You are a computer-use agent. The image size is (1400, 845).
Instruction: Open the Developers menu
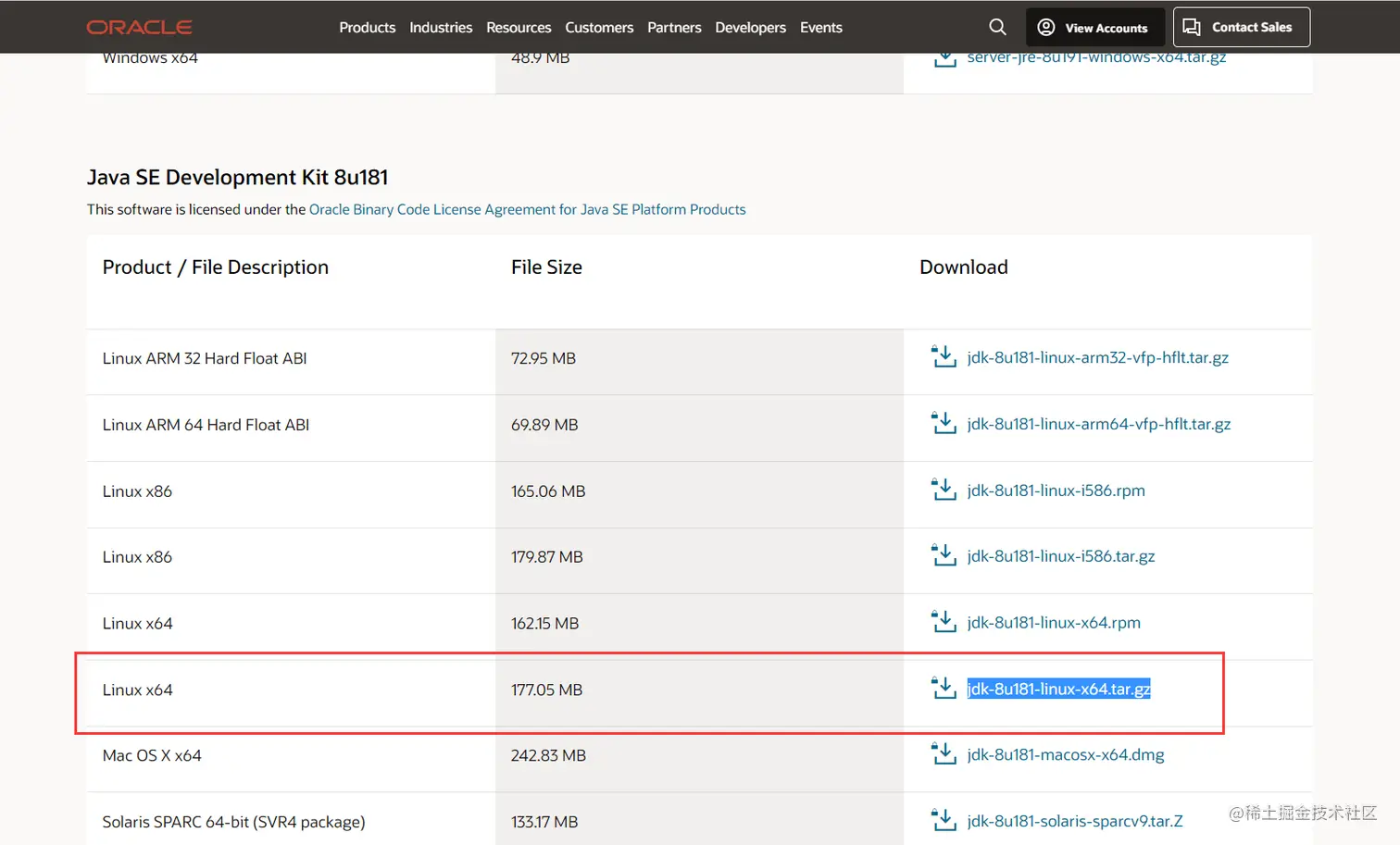pyautogui.click(x=750, y=28)
